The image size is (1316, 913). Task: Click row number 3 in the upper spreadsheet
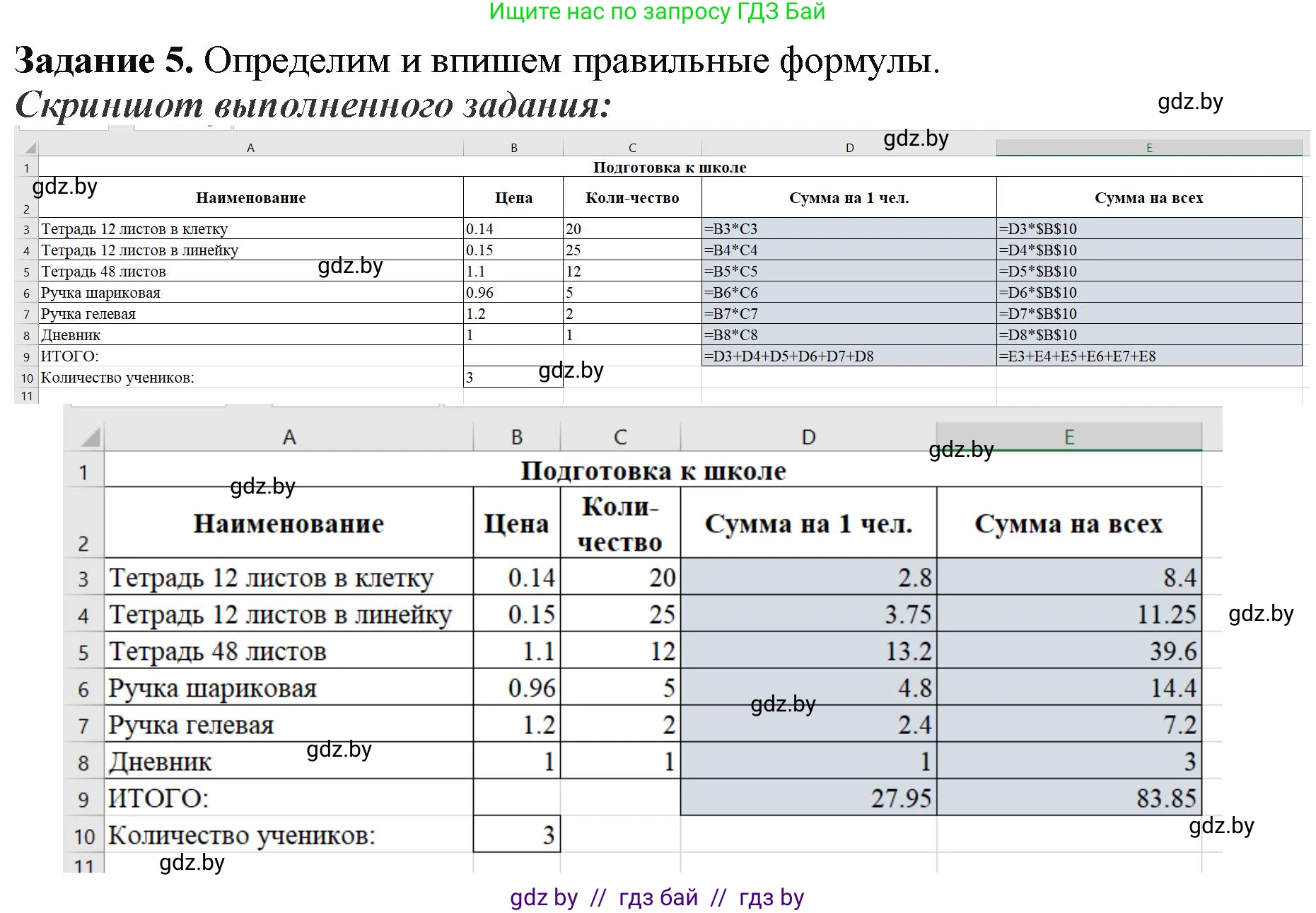(26, 228)
